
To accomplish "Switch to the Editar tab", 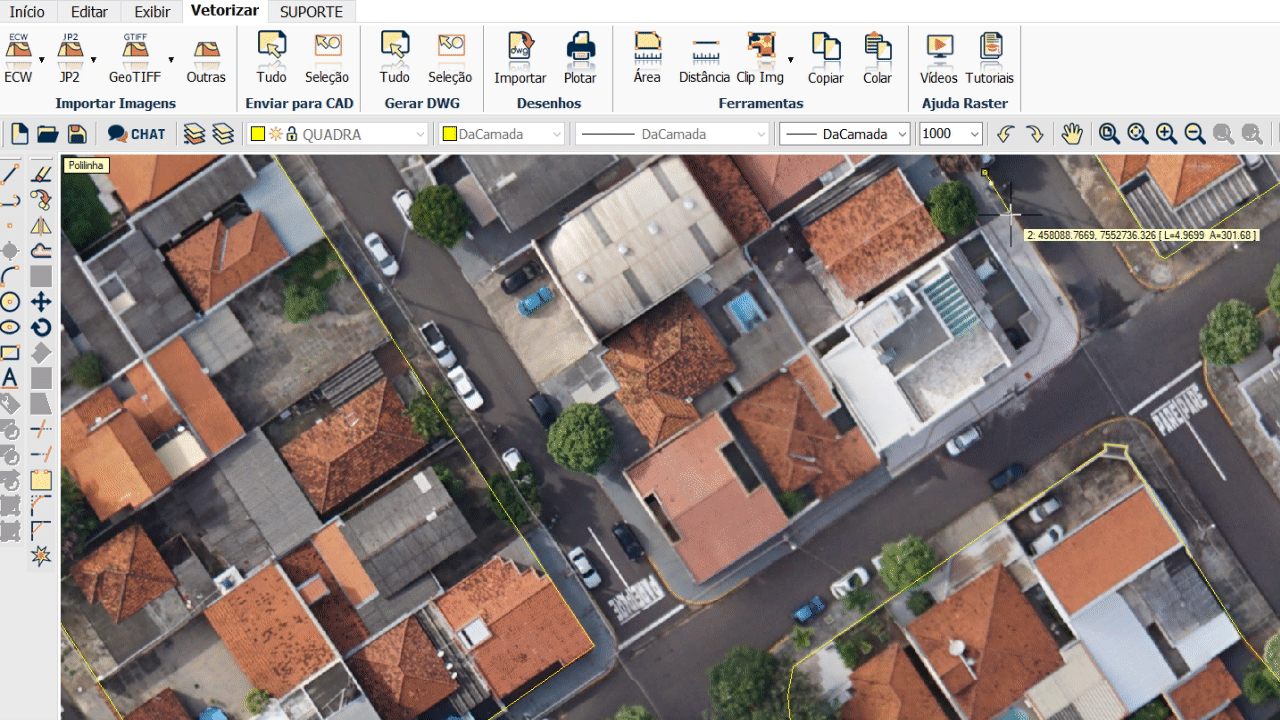I will (90, 12).
